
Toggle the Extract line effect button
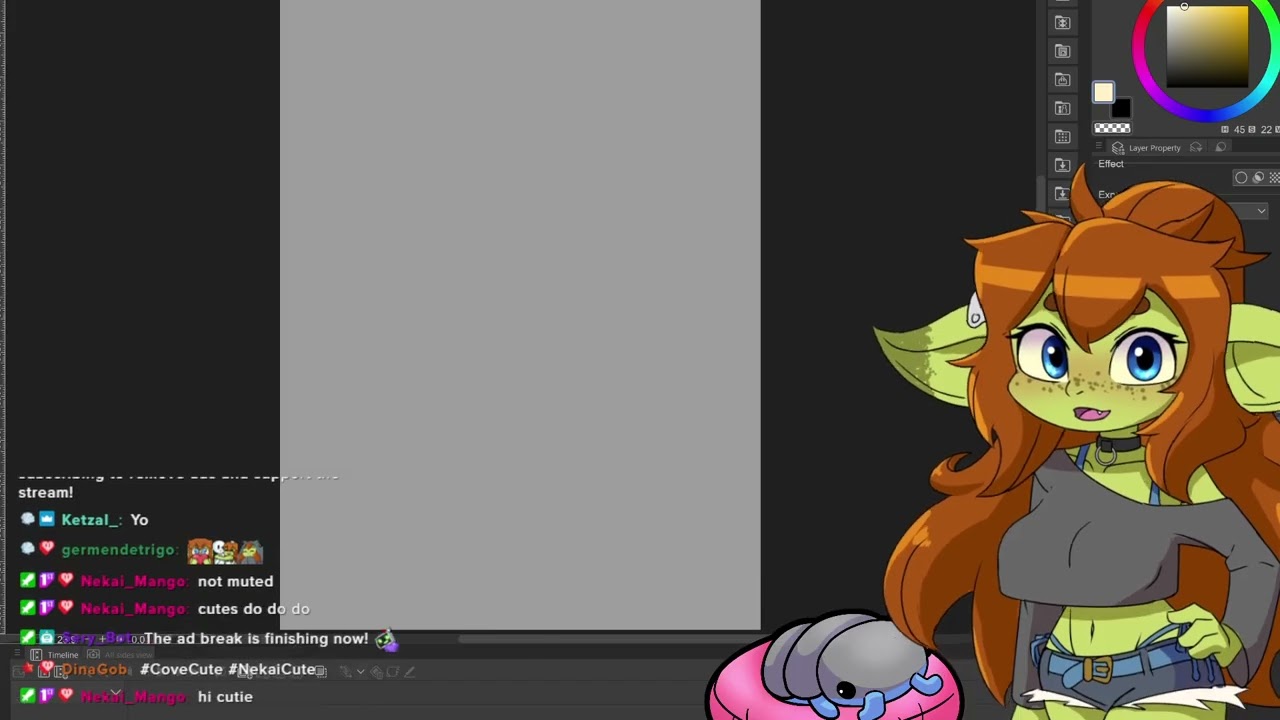coord(1259,177)
